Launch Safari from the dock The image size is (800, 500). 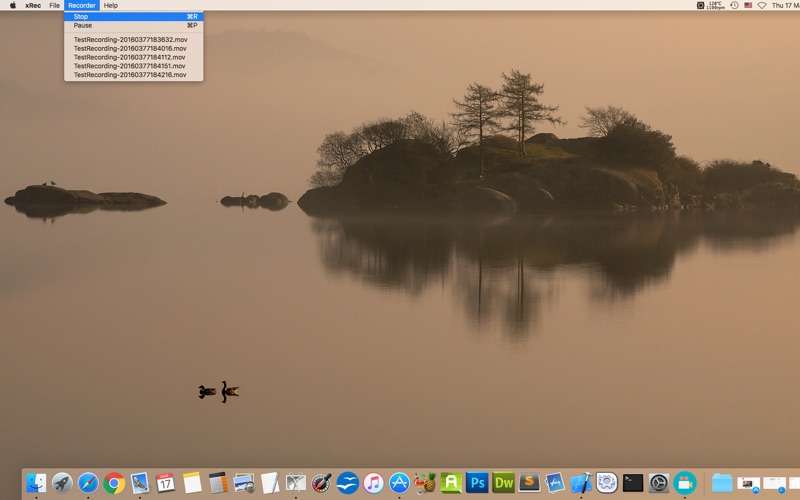pyautogui.click(x=88, y=483)
